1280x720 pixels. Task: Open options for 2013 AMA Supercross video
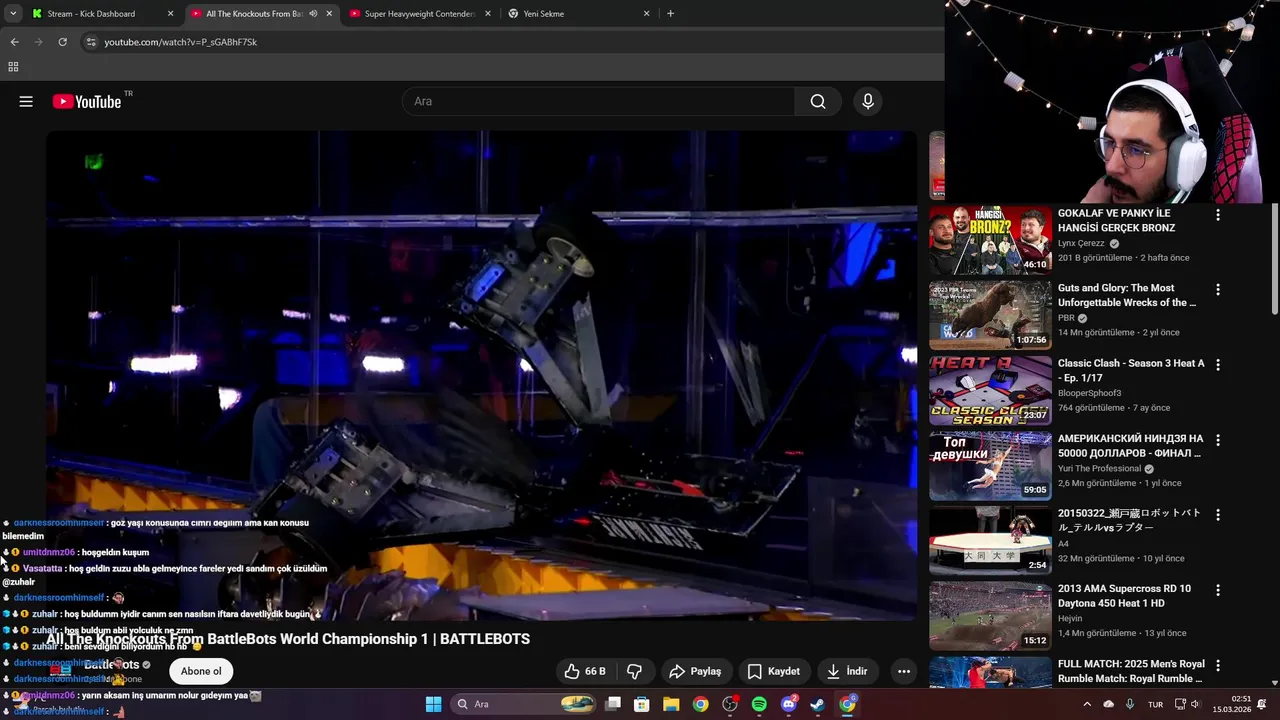(x=1218, y=590)
